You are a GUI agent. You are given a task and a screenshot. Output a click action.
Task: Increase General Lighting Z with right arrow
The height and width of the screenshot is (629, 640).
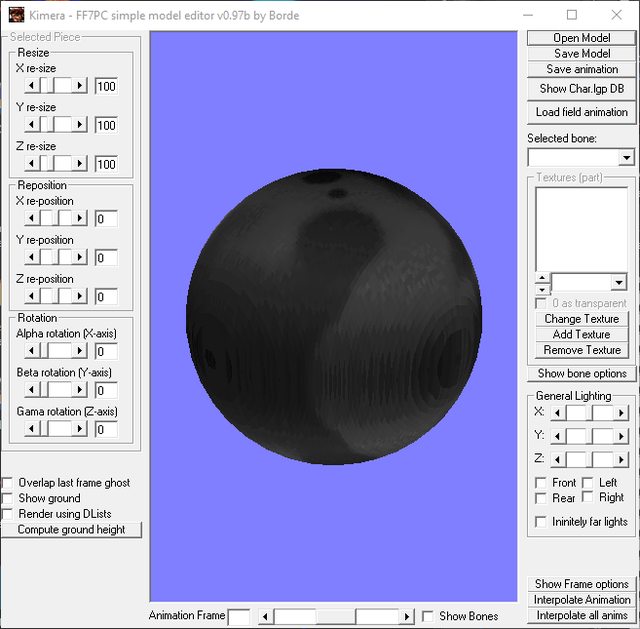click(x=620, y=460)
